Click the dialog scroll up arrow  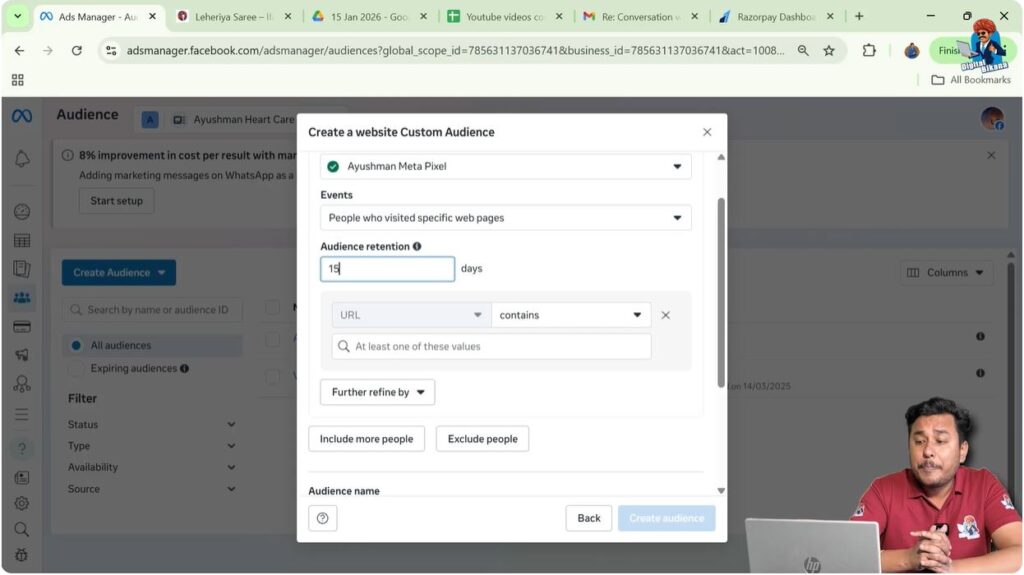coord(721,157)
